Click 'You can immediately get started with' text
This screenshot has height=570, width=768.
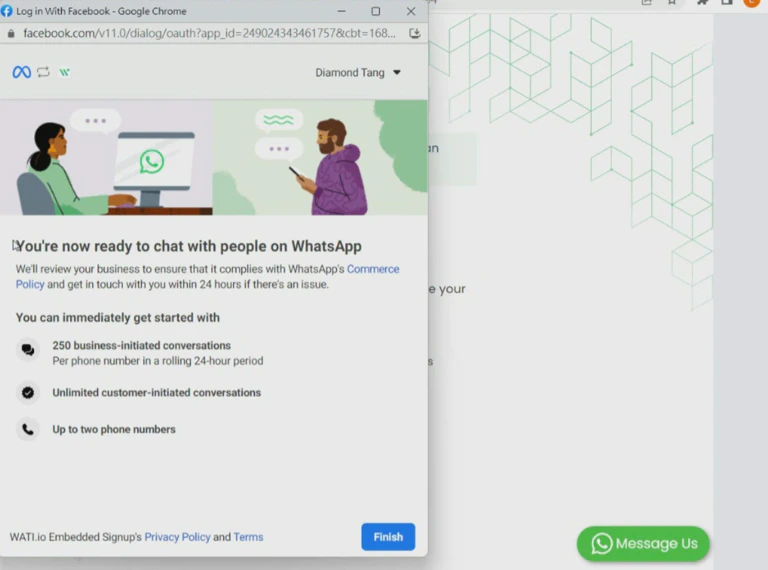coord(118,317)
